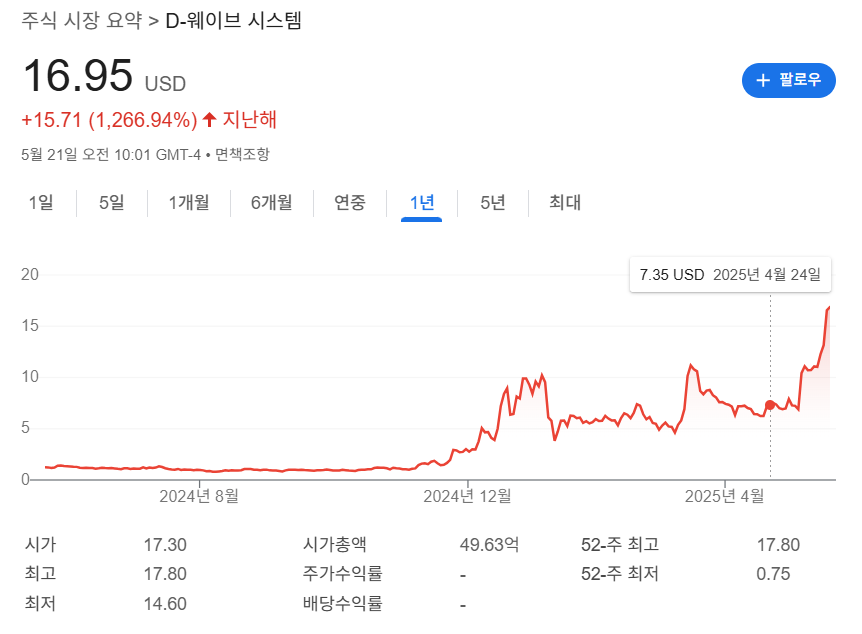Screen dimensions: 862x634
Task: Click the 52-주 최고 label
Action: [x=620, y=545]
